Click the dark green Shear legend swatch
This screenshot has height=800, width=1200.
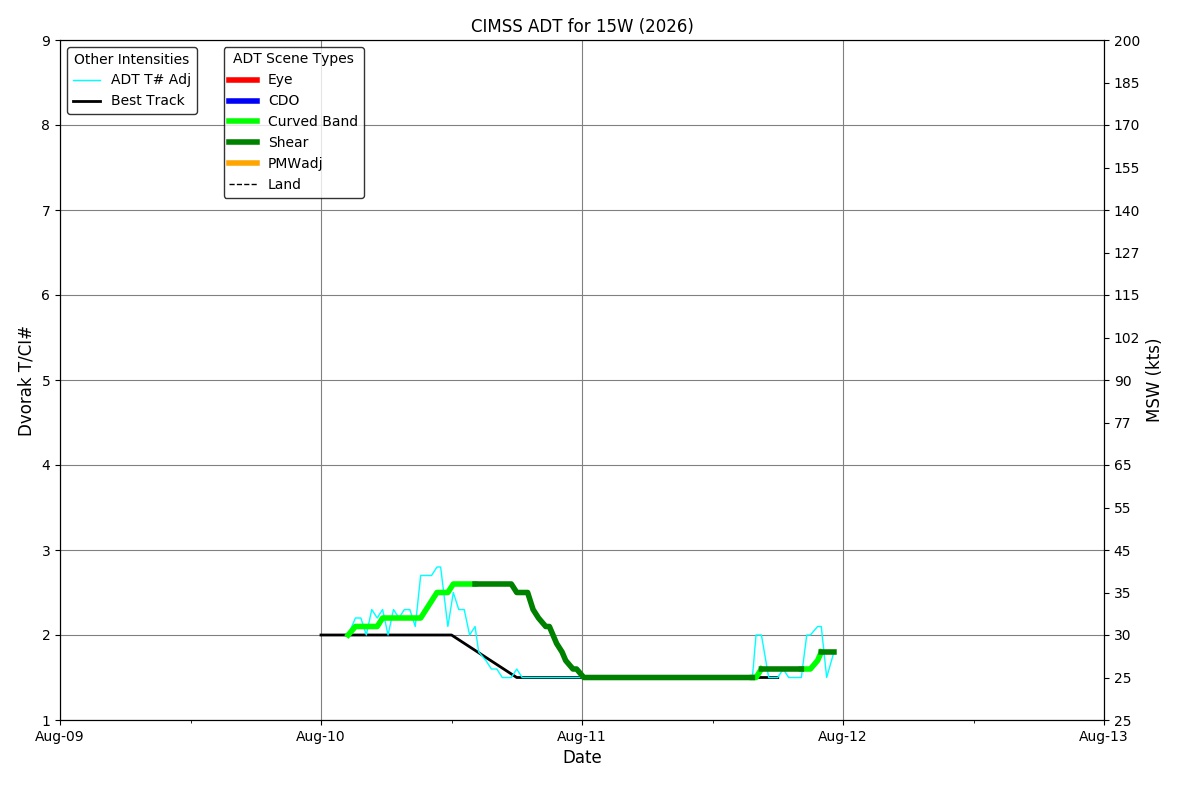(243, 143)
